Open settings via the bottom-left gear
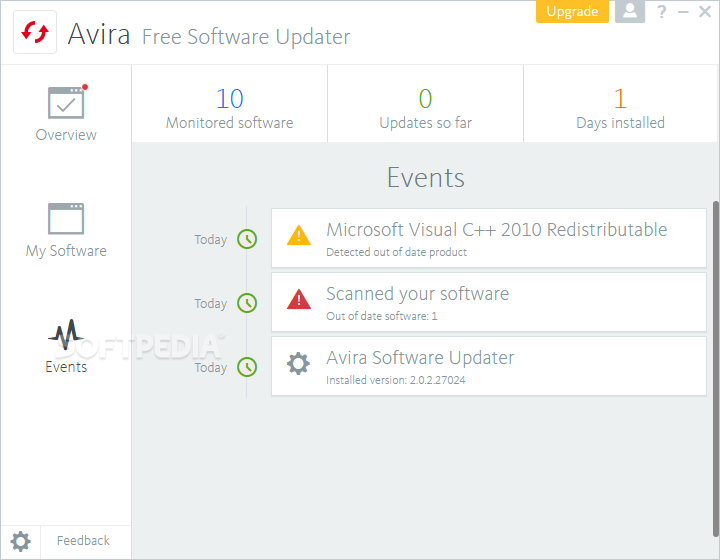The image size is (720, 560). [x=21, y=541]
